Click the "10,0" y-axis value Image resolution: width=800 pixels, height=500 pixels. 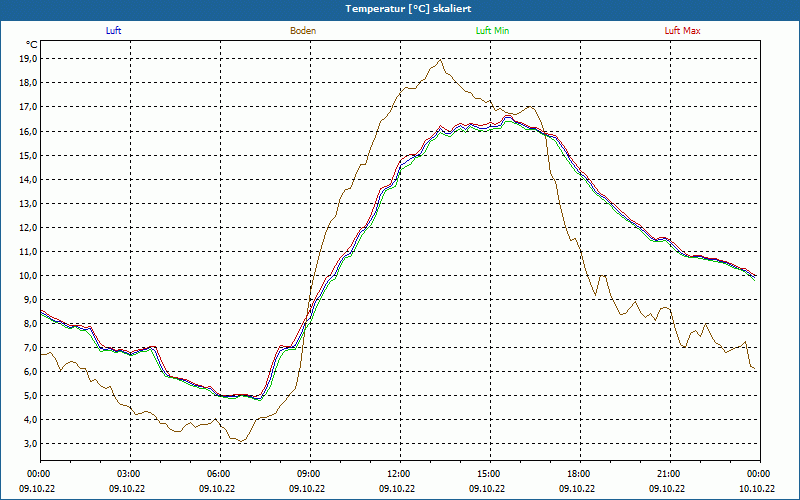(29, 276)
